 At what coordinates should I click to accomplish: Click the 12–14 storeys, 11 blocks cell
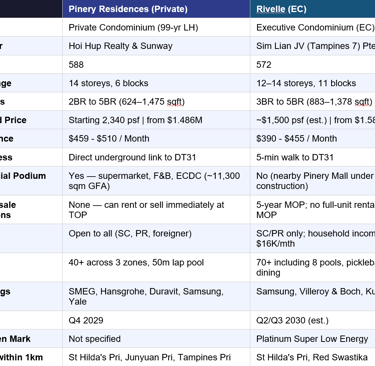pos(313,83)
